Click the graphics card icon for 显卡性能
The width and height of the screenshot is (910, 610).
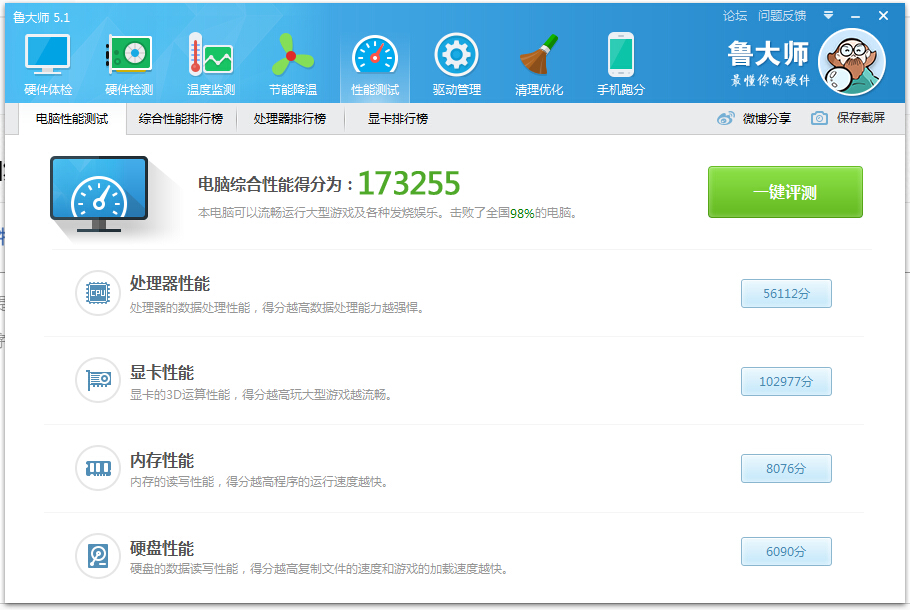point(98,380)
